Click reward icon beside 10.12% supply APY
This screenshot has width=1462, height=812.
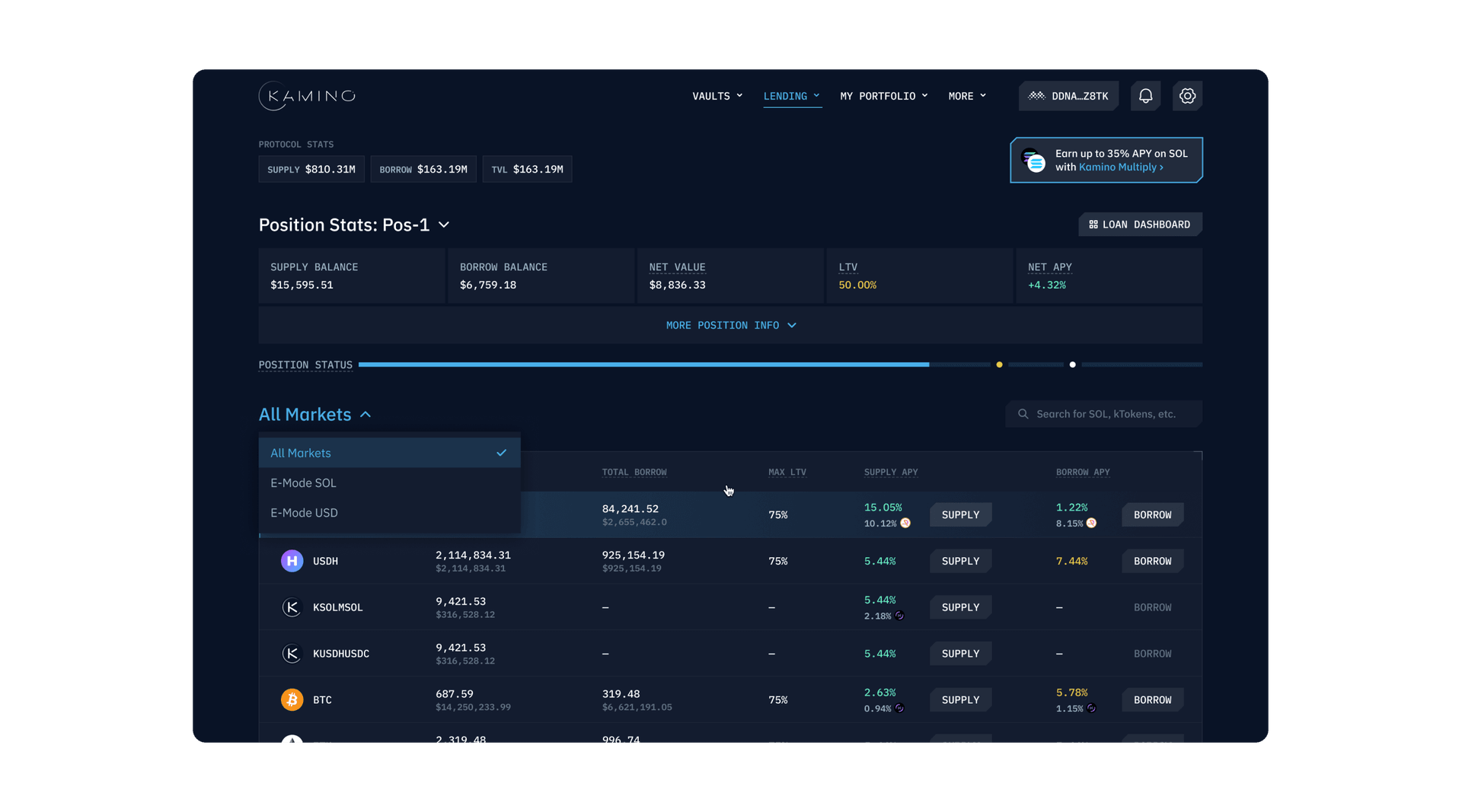pos(905,523)
